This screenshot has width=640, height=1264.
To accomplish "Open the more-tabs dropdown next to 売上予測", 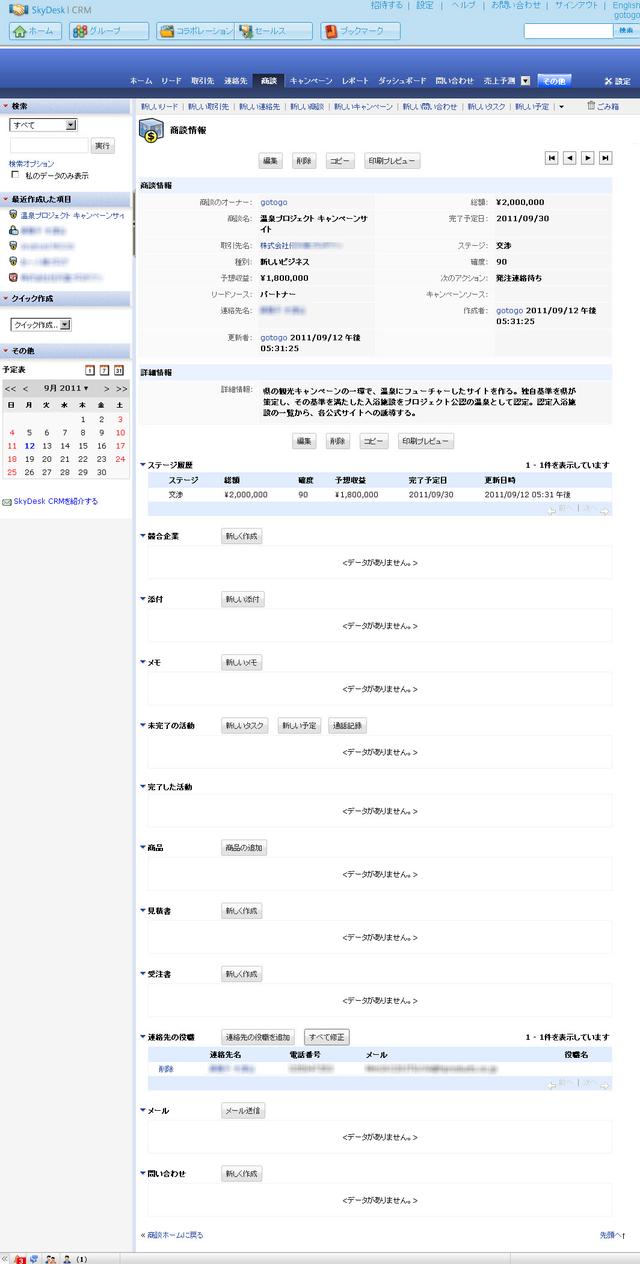I will coord(525,80).
